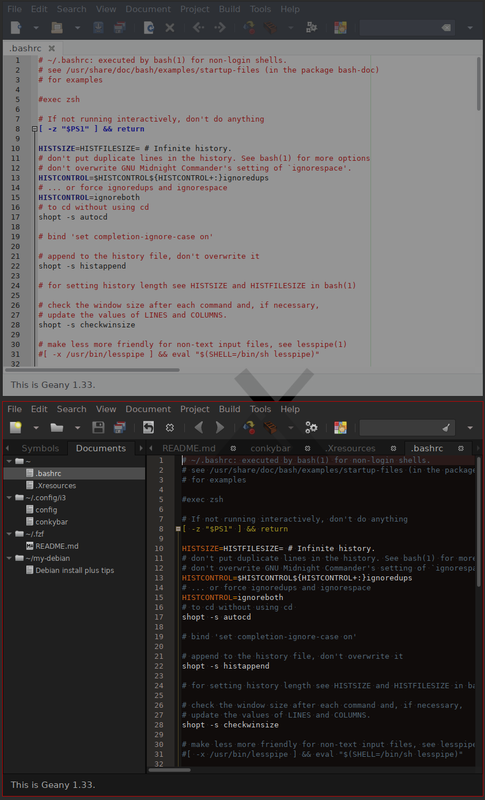
Task: Navigate back in light Geany toolbar
Action: point(198,28)
